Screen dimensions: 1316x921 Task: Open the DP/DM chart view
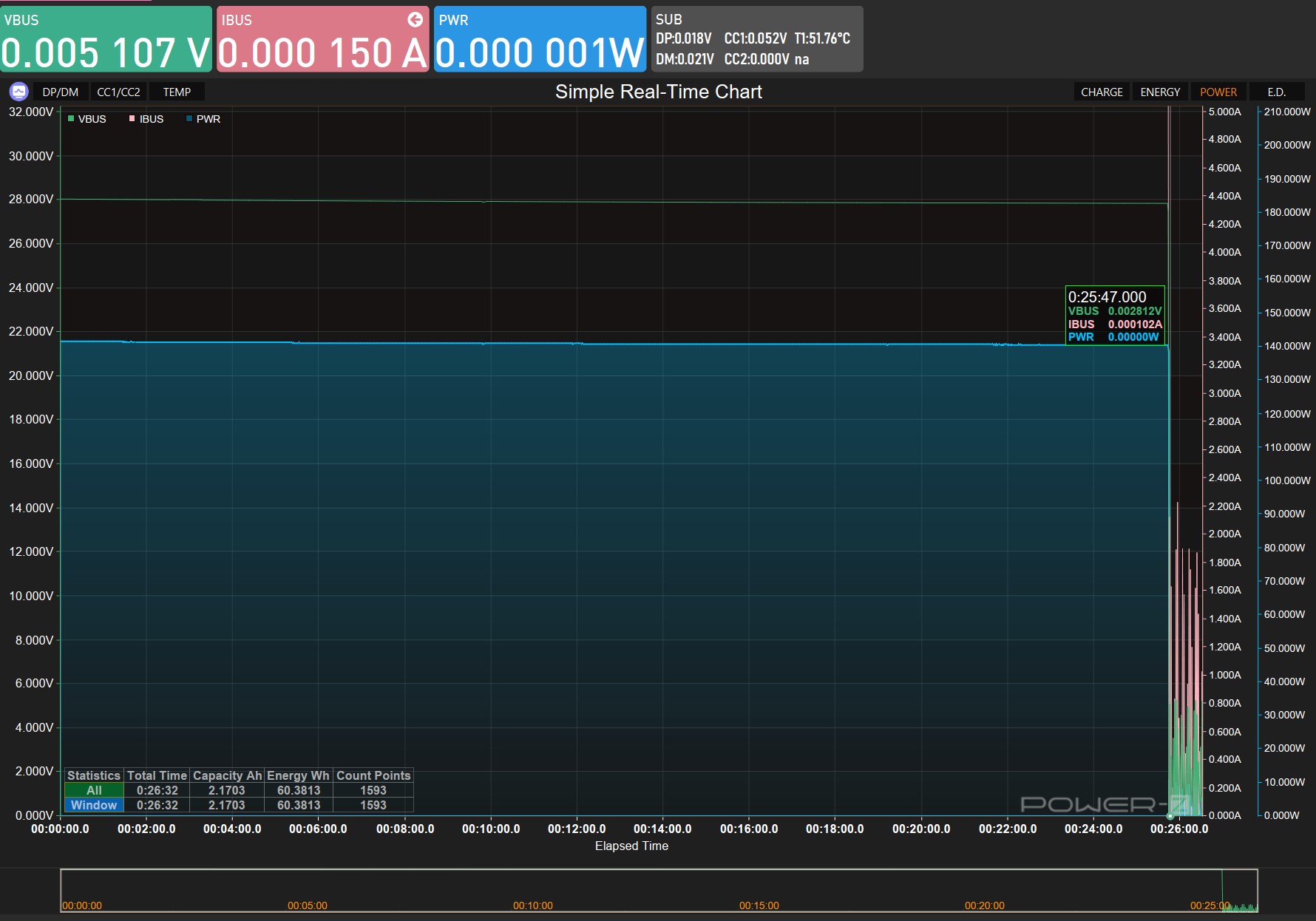point(60,92)
